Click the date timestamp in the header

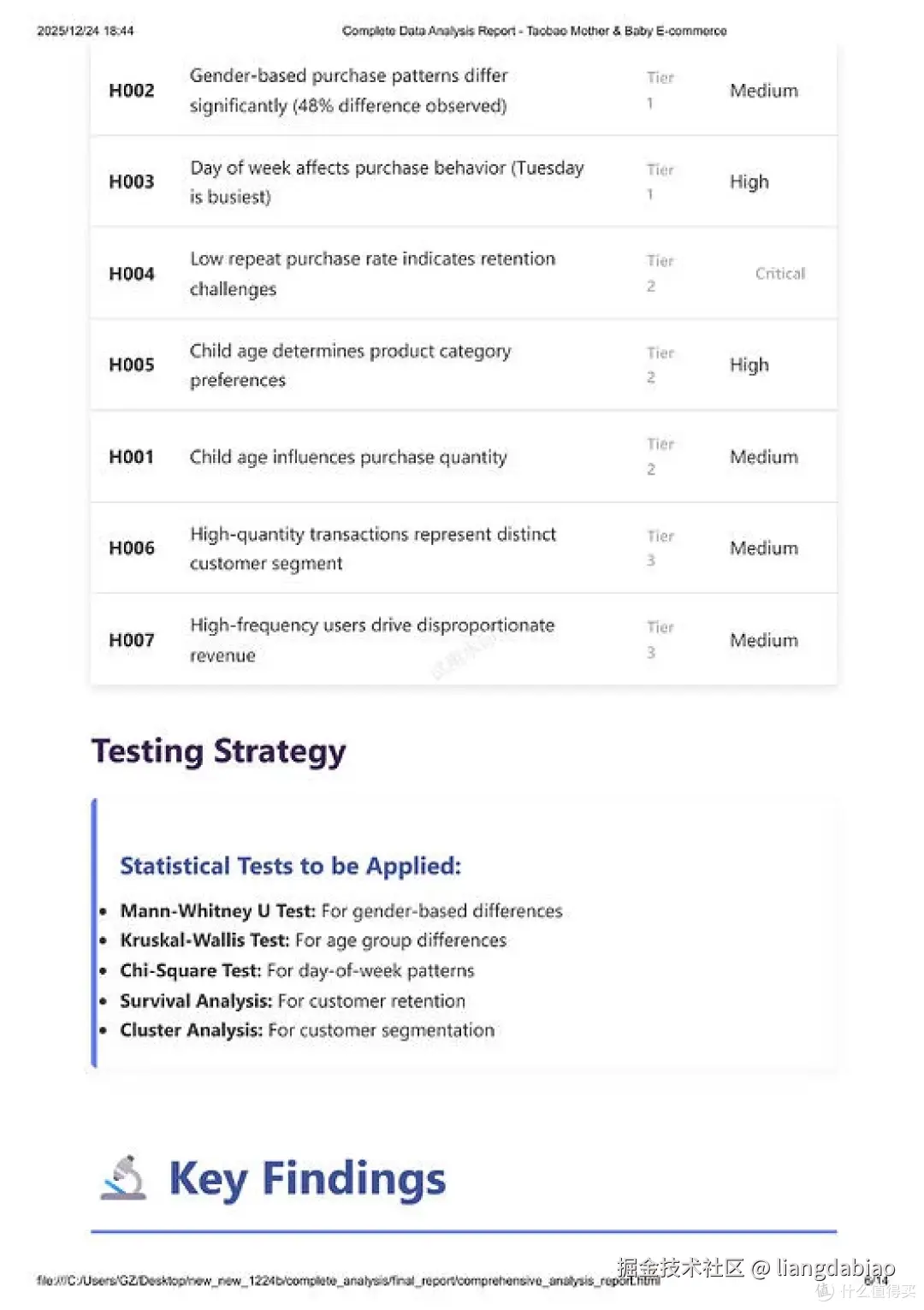pyautogui.click(x=86, y=31)
